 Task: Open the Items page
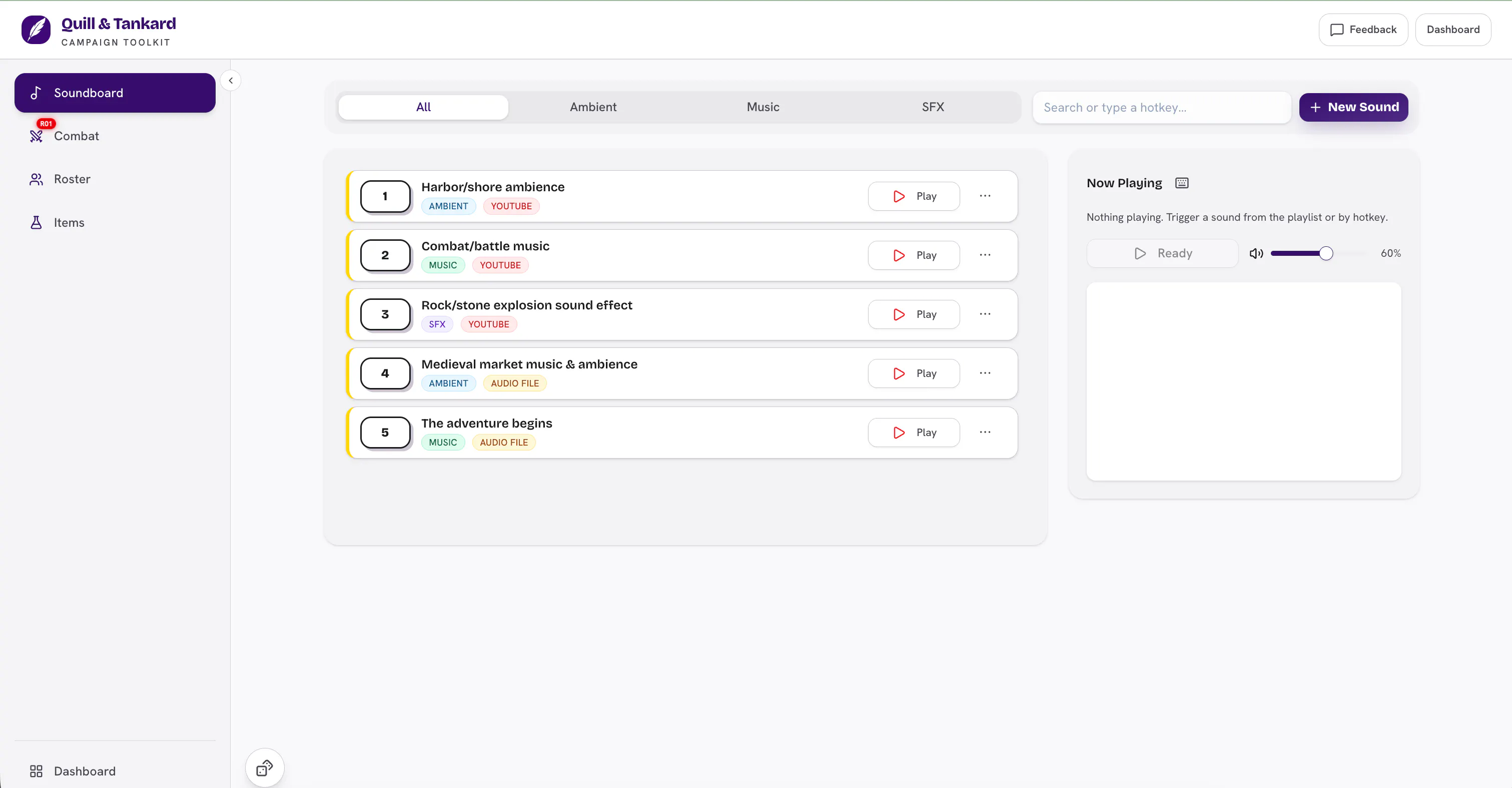click(x=115, y=223)
